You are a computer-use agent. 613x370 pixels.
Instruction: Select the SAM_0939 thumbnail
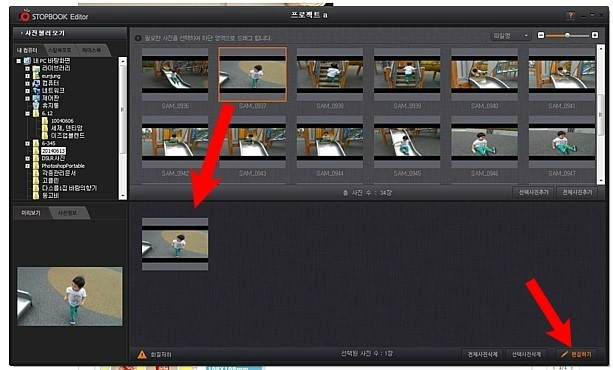tap(407, 74)
